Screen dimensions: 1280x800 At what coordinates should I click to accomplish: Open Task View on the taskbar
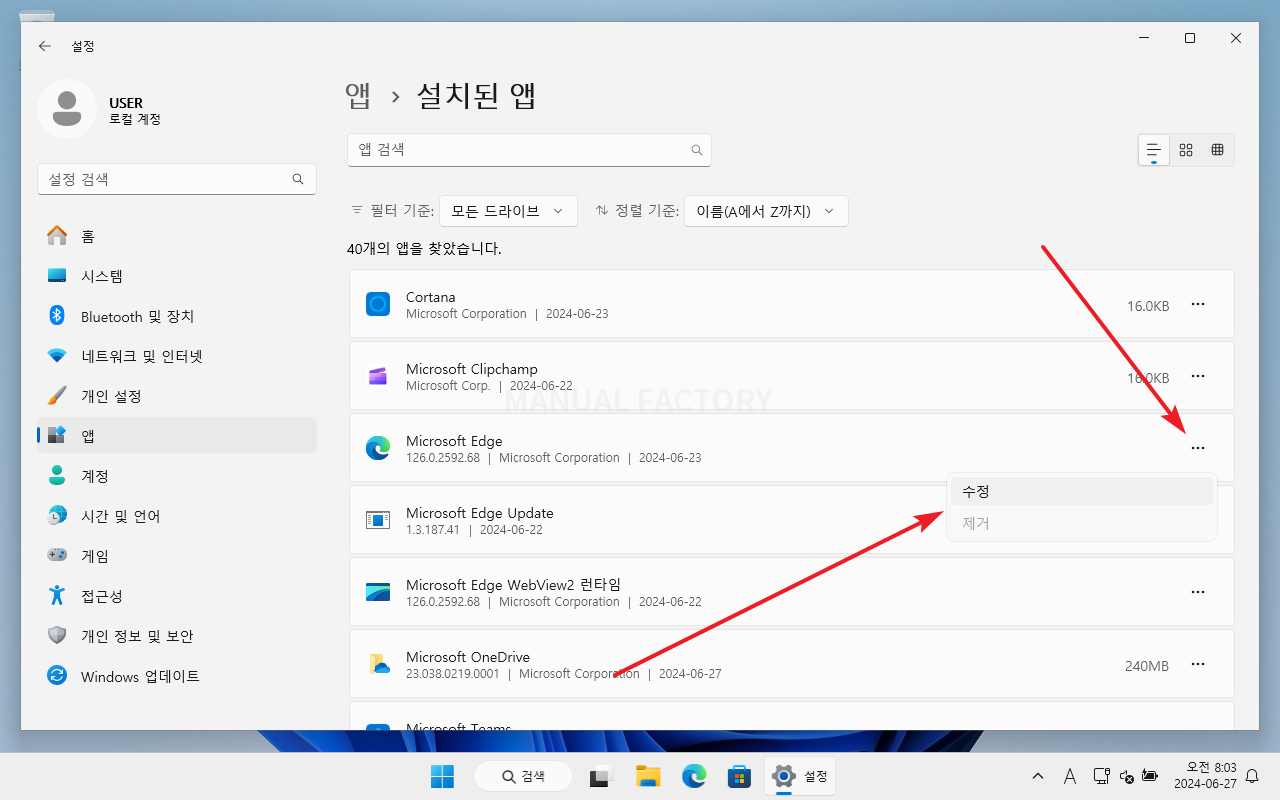[600, 776]
